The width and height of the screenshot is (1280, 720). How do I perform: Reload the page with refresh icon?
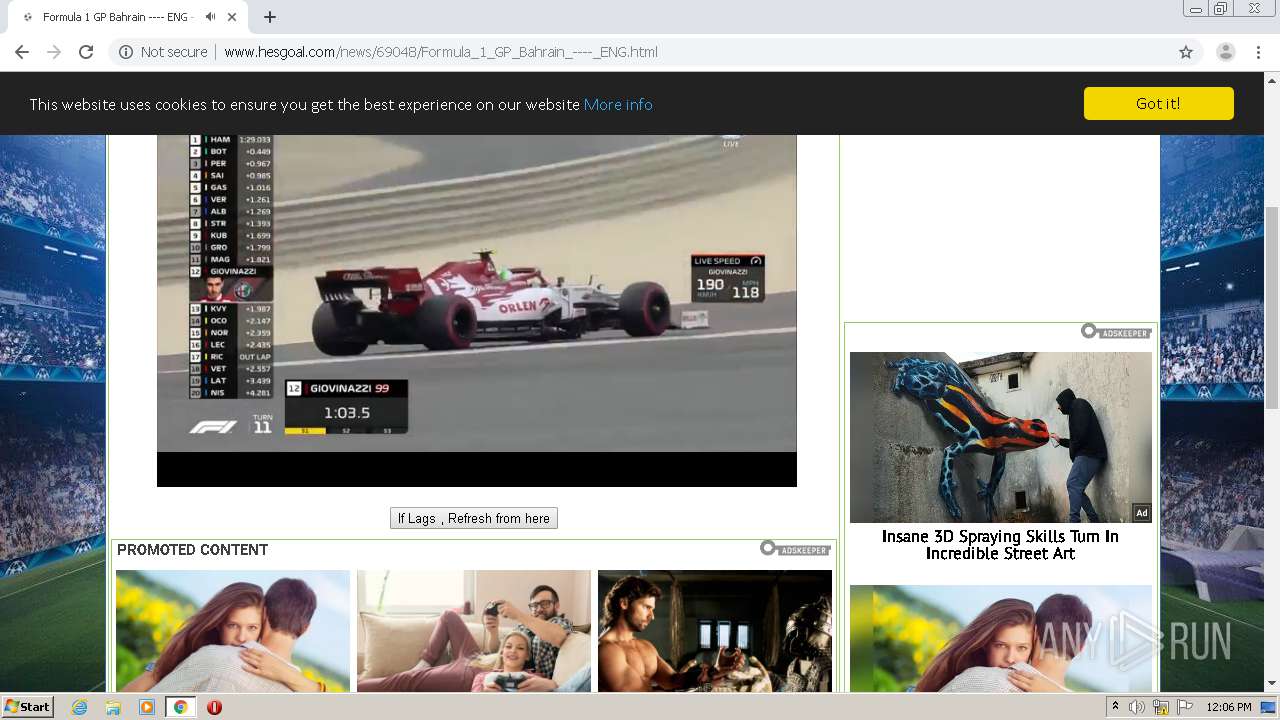pos(86,52)
